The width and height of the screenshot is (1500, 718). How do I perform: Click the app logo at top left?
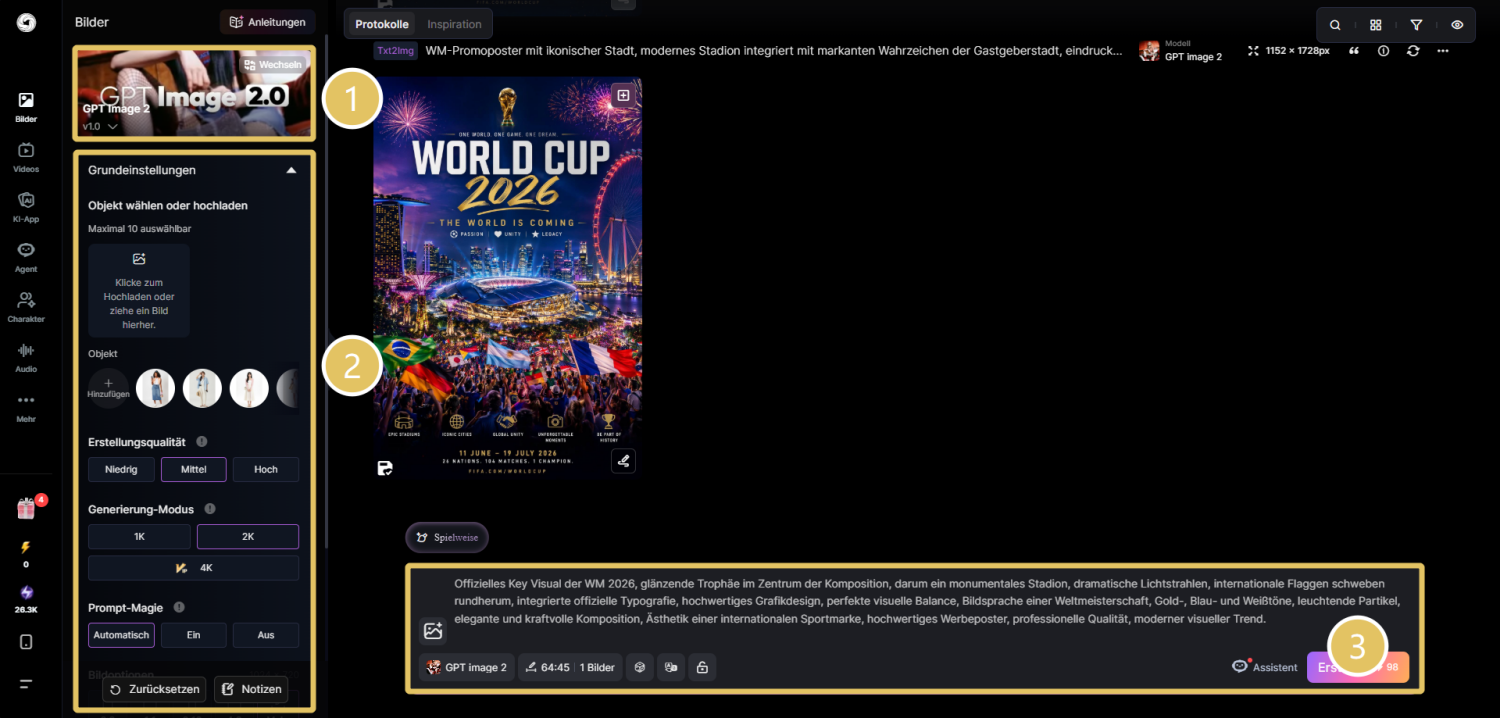[26, 22]
